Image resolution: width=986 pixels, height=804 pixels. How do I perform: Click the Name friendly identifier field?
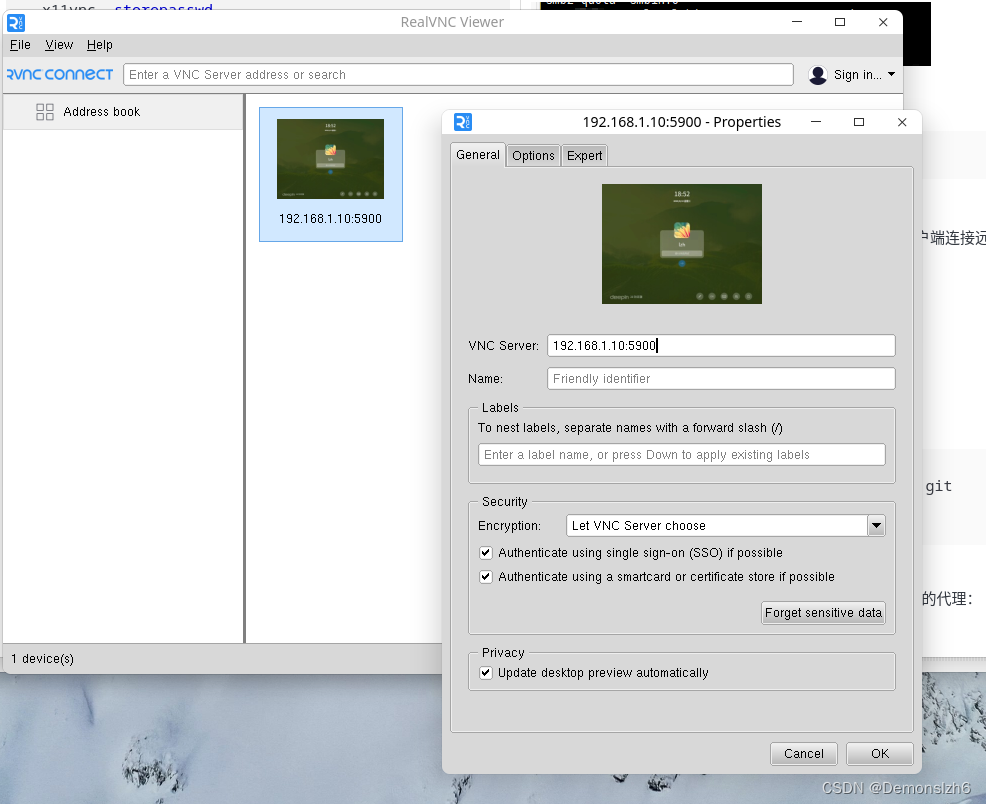click(x=721, y=378)
